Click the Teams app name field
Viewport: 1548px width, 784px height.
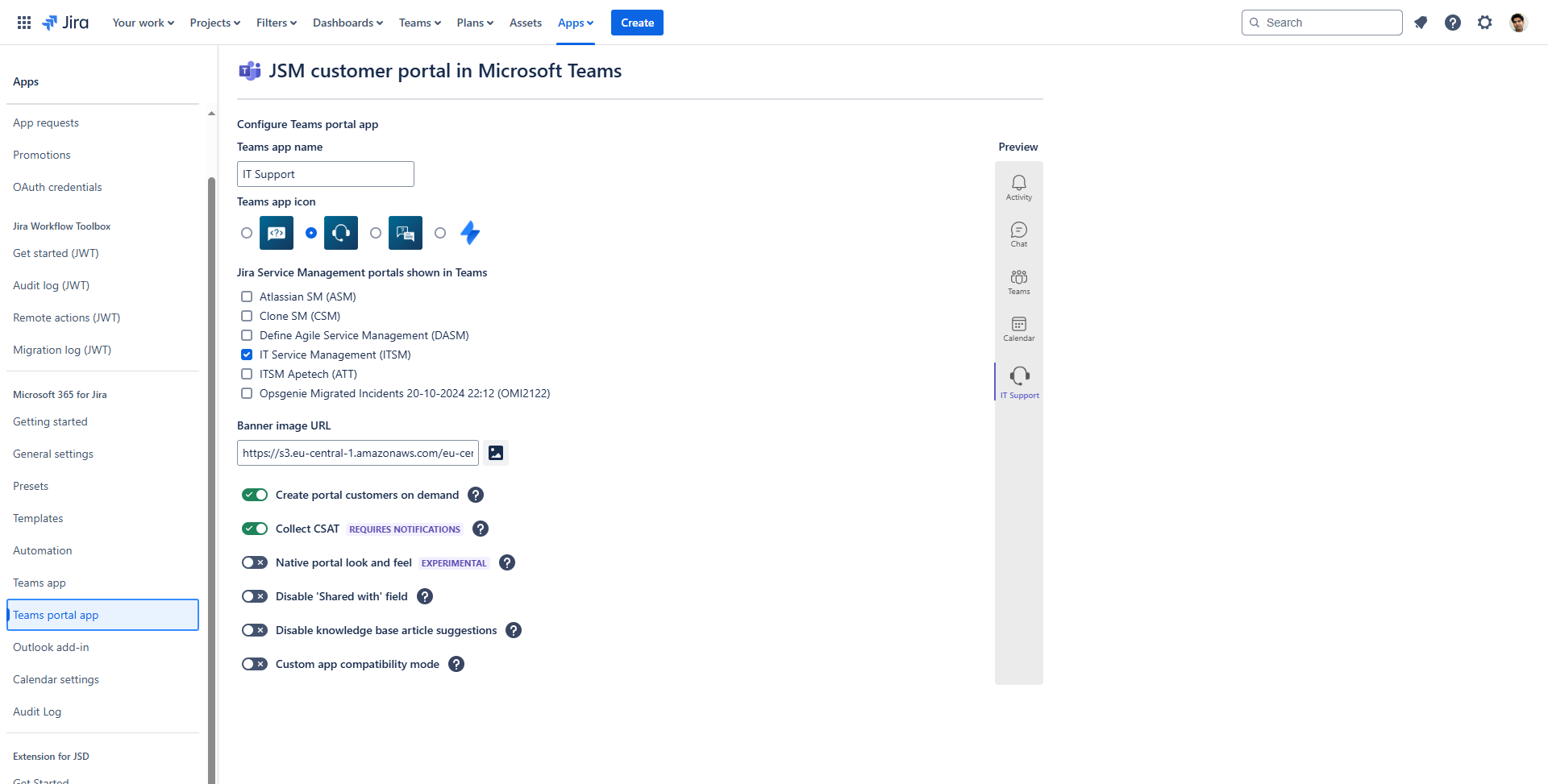[325, 174]
